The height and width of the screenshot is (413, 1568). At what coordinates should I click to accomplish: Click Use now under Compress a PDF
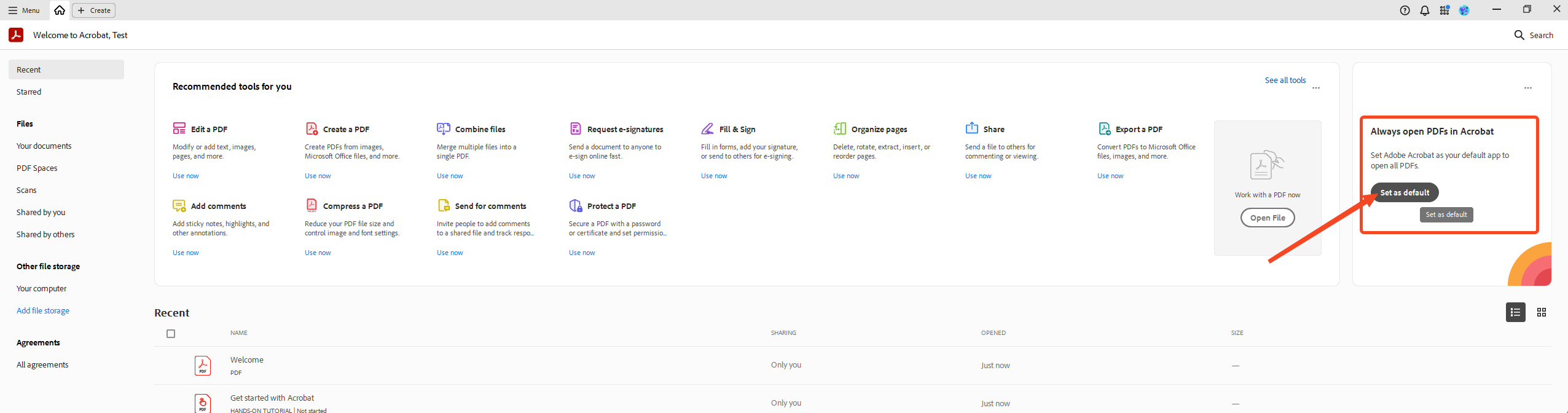[x=318, y=253]
